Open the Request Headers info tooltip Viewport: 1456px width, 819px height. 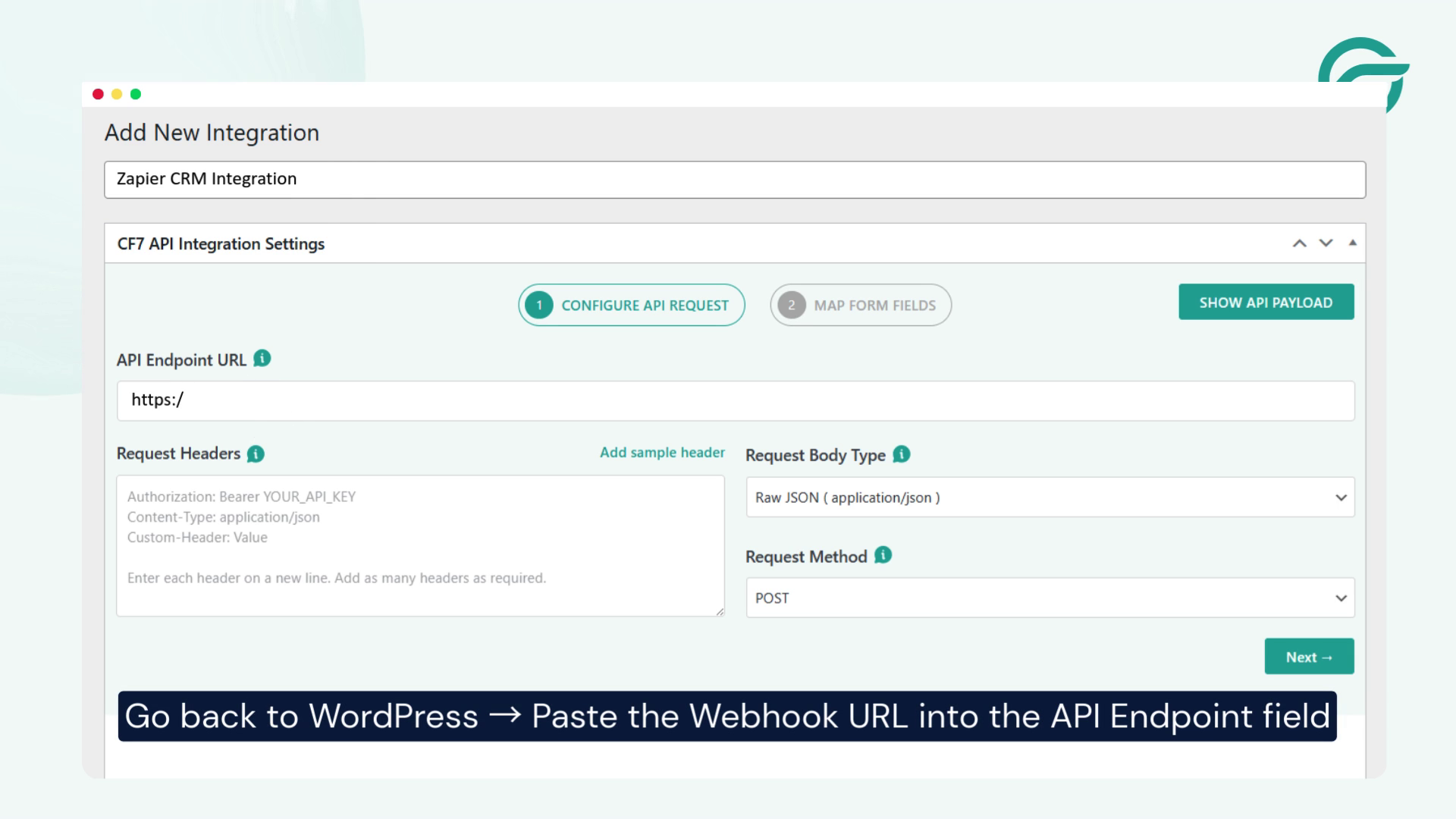click(256, 453)
